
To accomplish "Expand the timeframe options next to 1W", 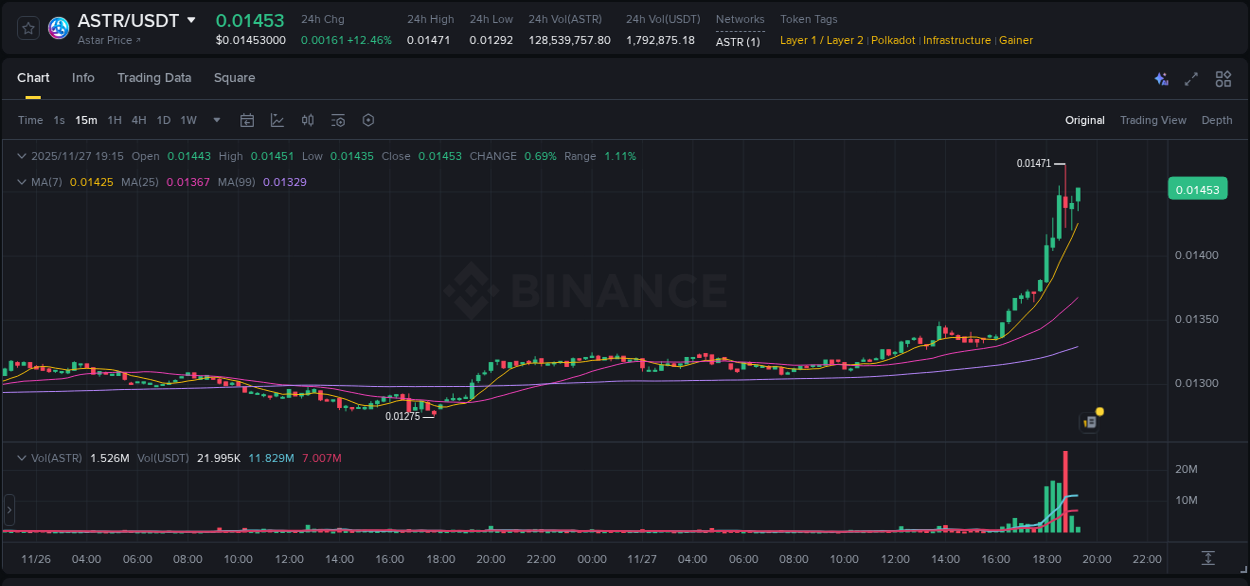I will (x=215, y=119).
